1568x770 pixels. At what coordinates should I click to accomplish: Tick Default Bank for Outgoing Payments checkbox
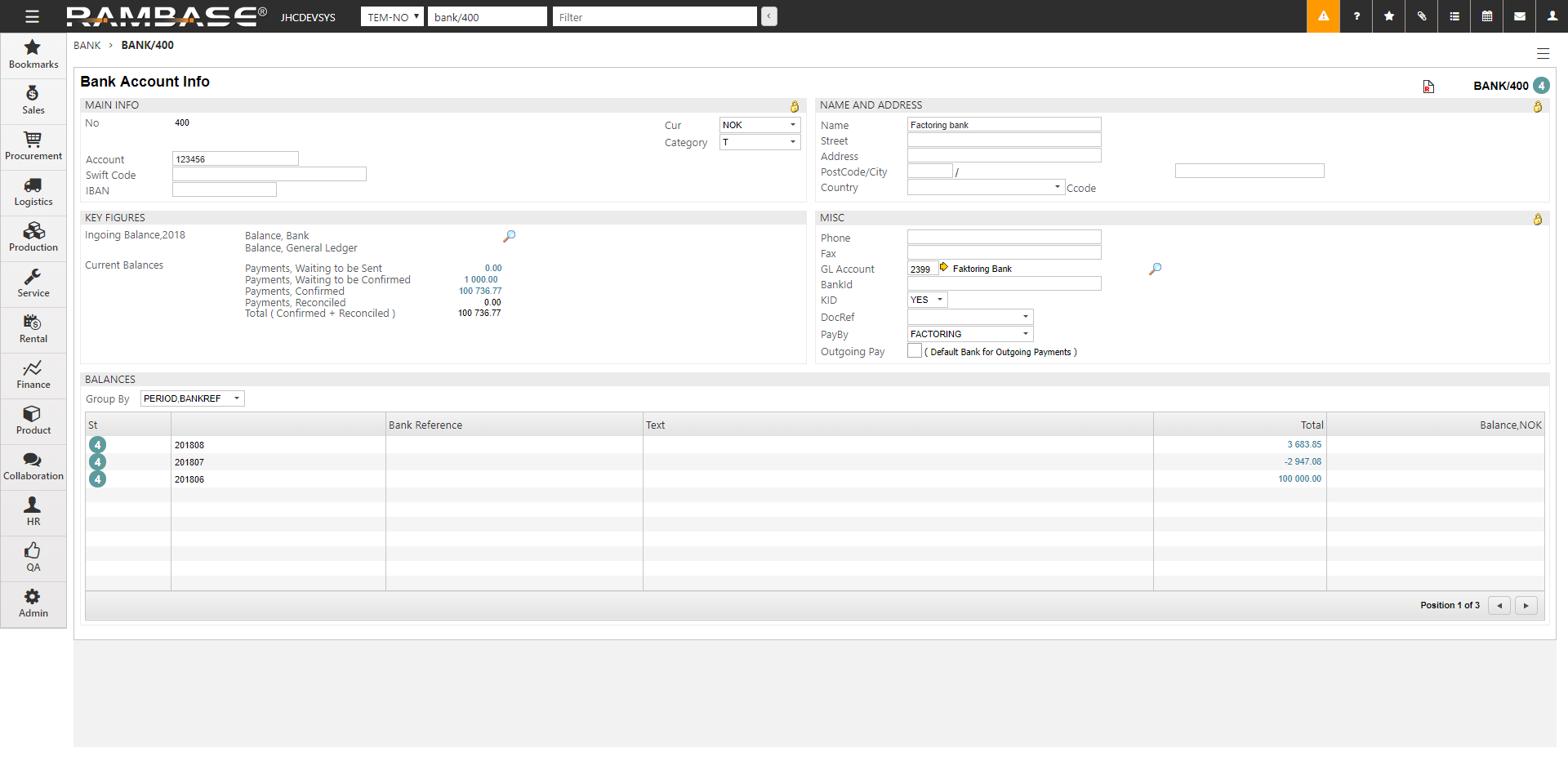point(915,351)
